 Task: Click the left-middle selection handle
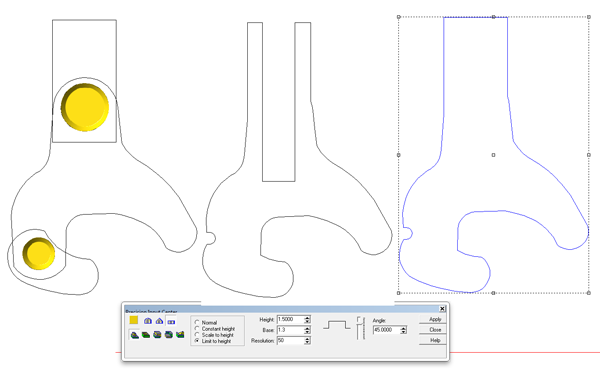pyautogui.click(x=399, y=155)
